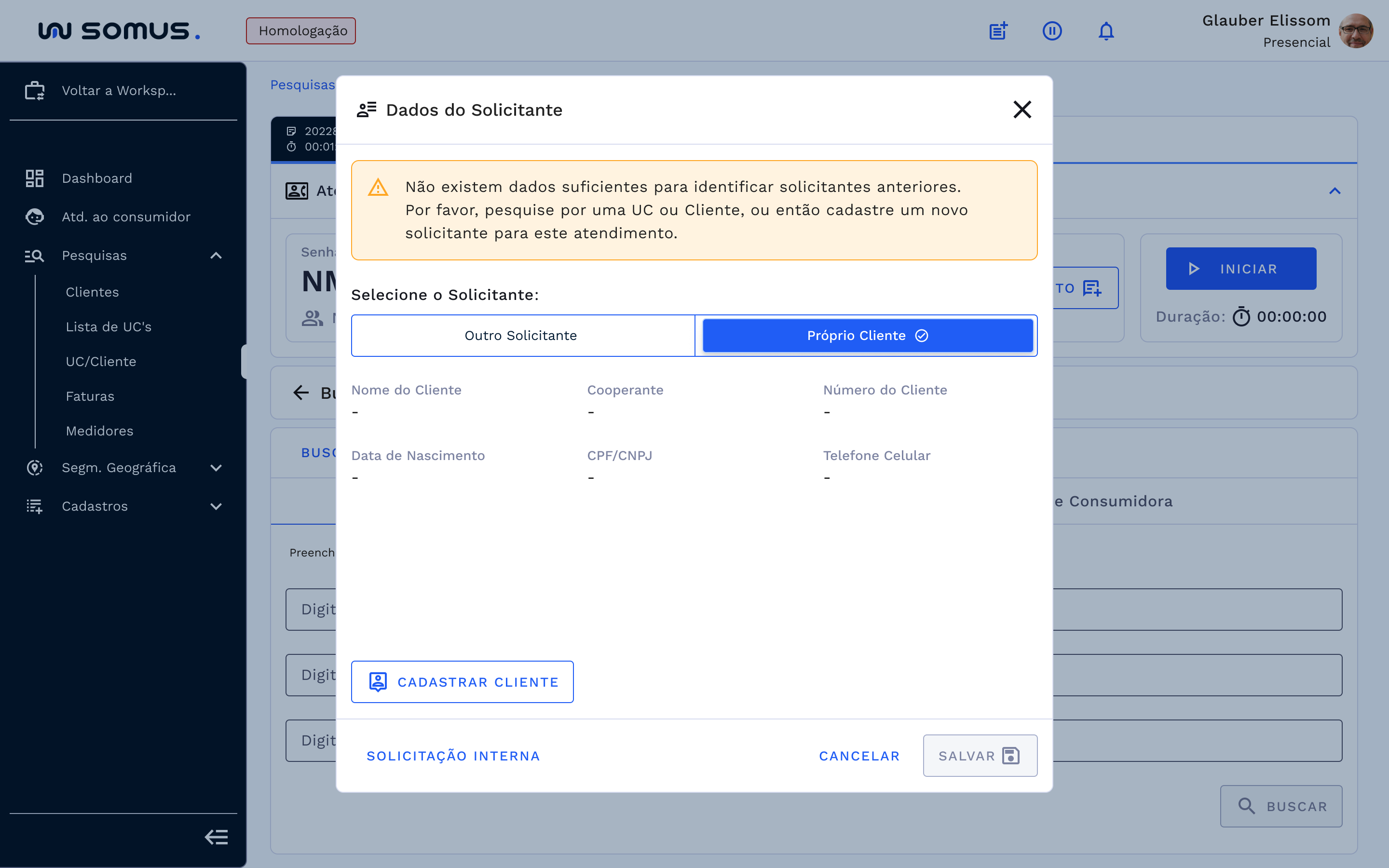The width and height of the screenshot is (1389, 868).
Task: Close the Dados do Solicitante dialog
Action: (x=1022, y=109)
